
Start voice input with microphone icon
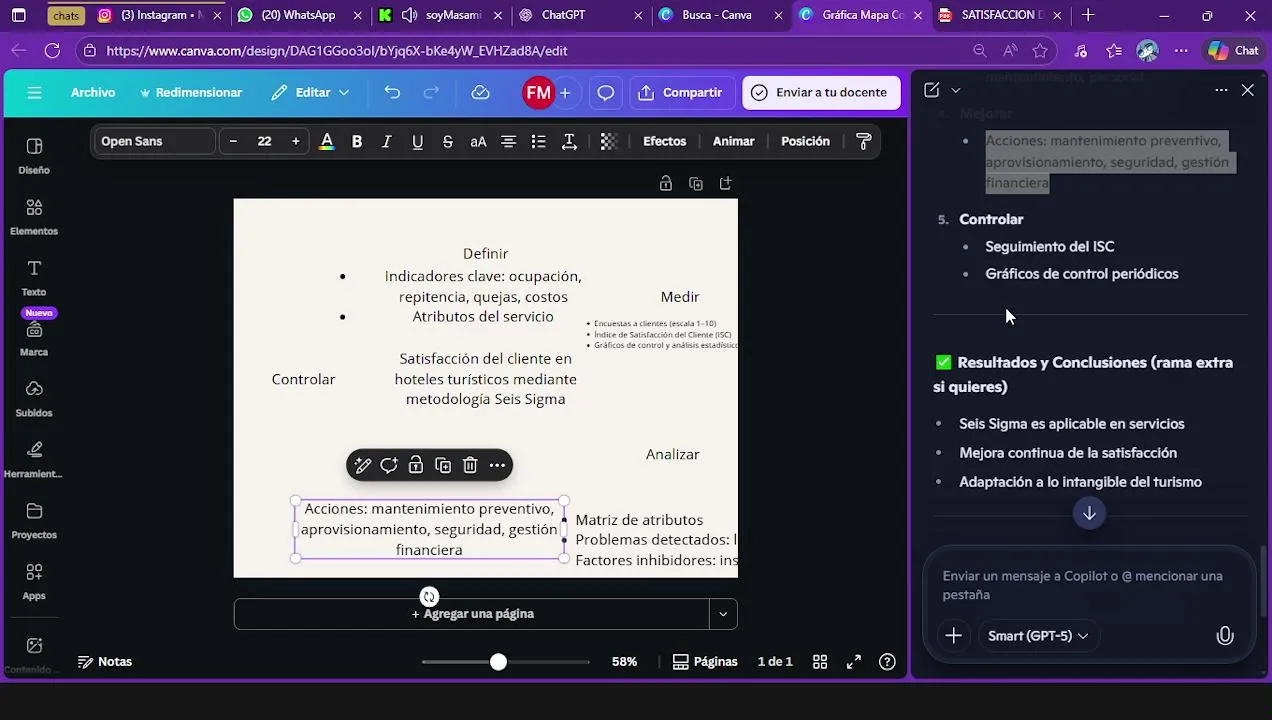1225,636
